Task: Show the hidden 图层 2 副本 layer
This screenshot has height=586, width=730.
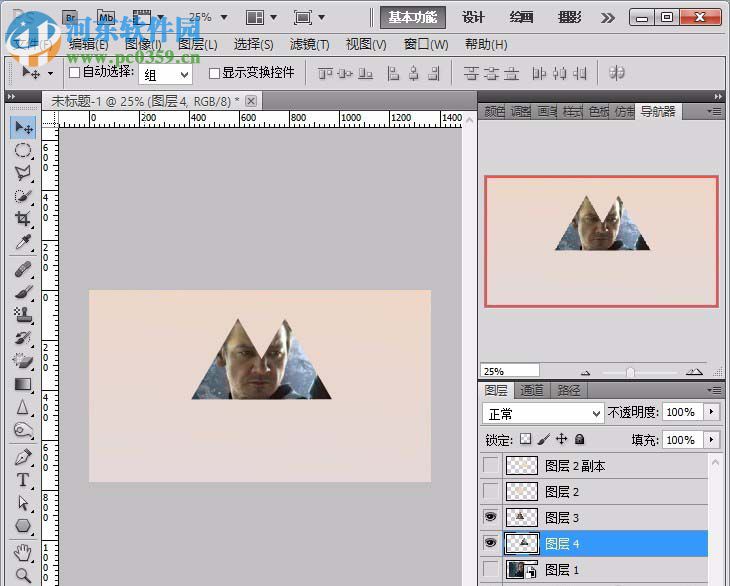Action: pos(490,465)
